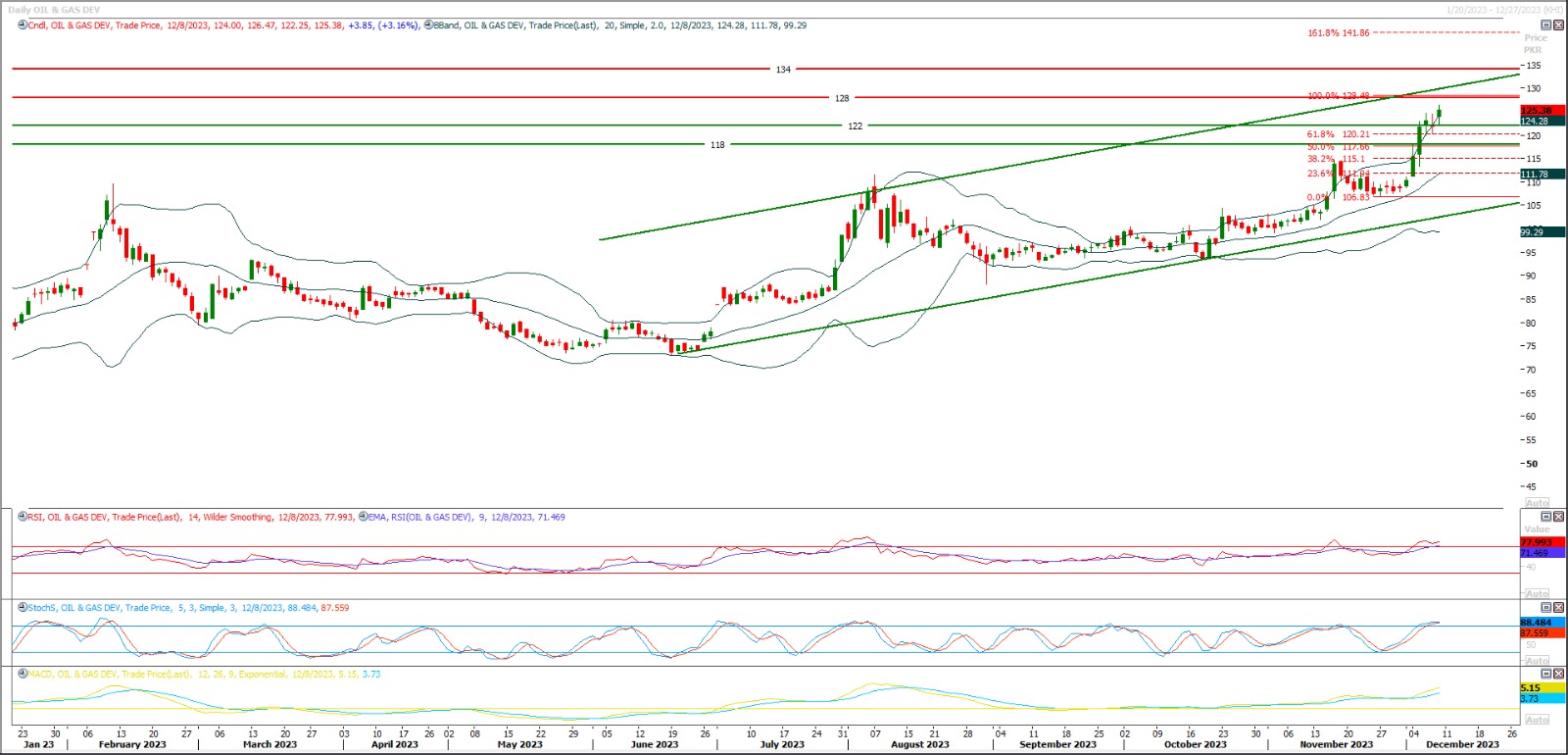Click the Daily OIL & GAS DEV chart title

point(54,10)
